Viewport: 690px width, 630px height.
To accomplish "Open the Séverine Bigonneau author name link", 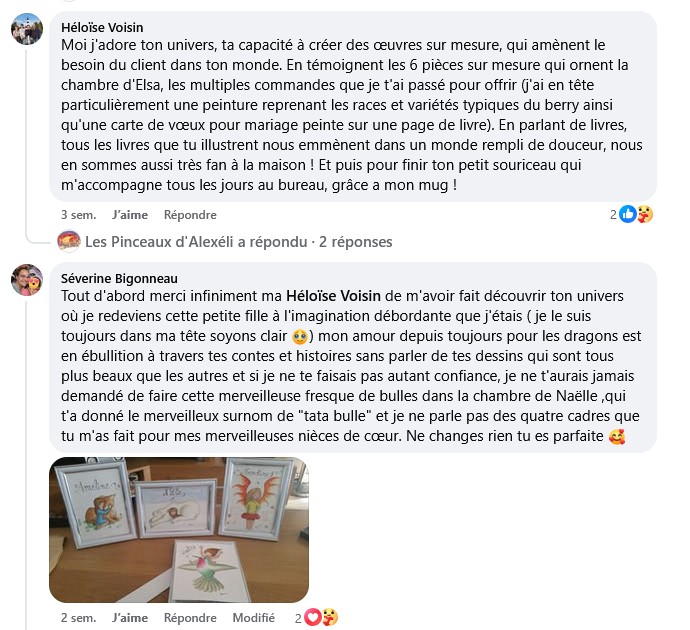I will click(119, 278).
